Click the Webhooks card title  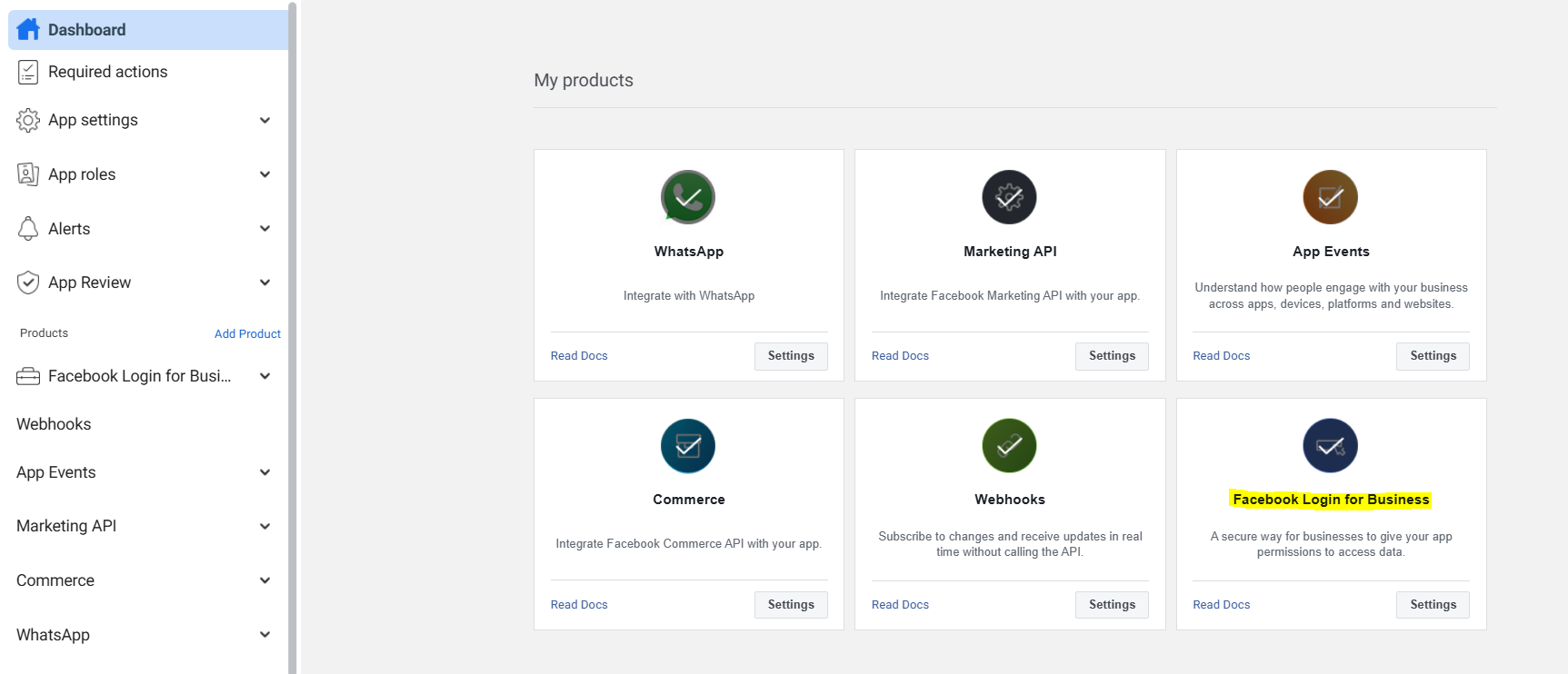click(x=1010, y=500)
